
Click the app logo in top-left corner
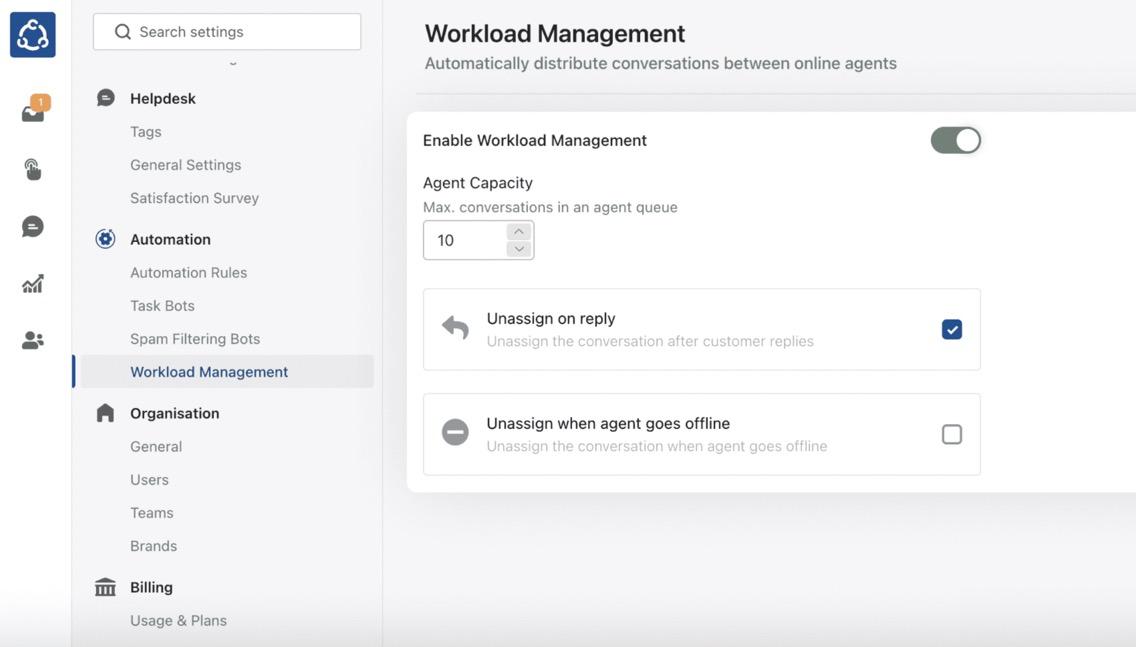click(32, 35)
